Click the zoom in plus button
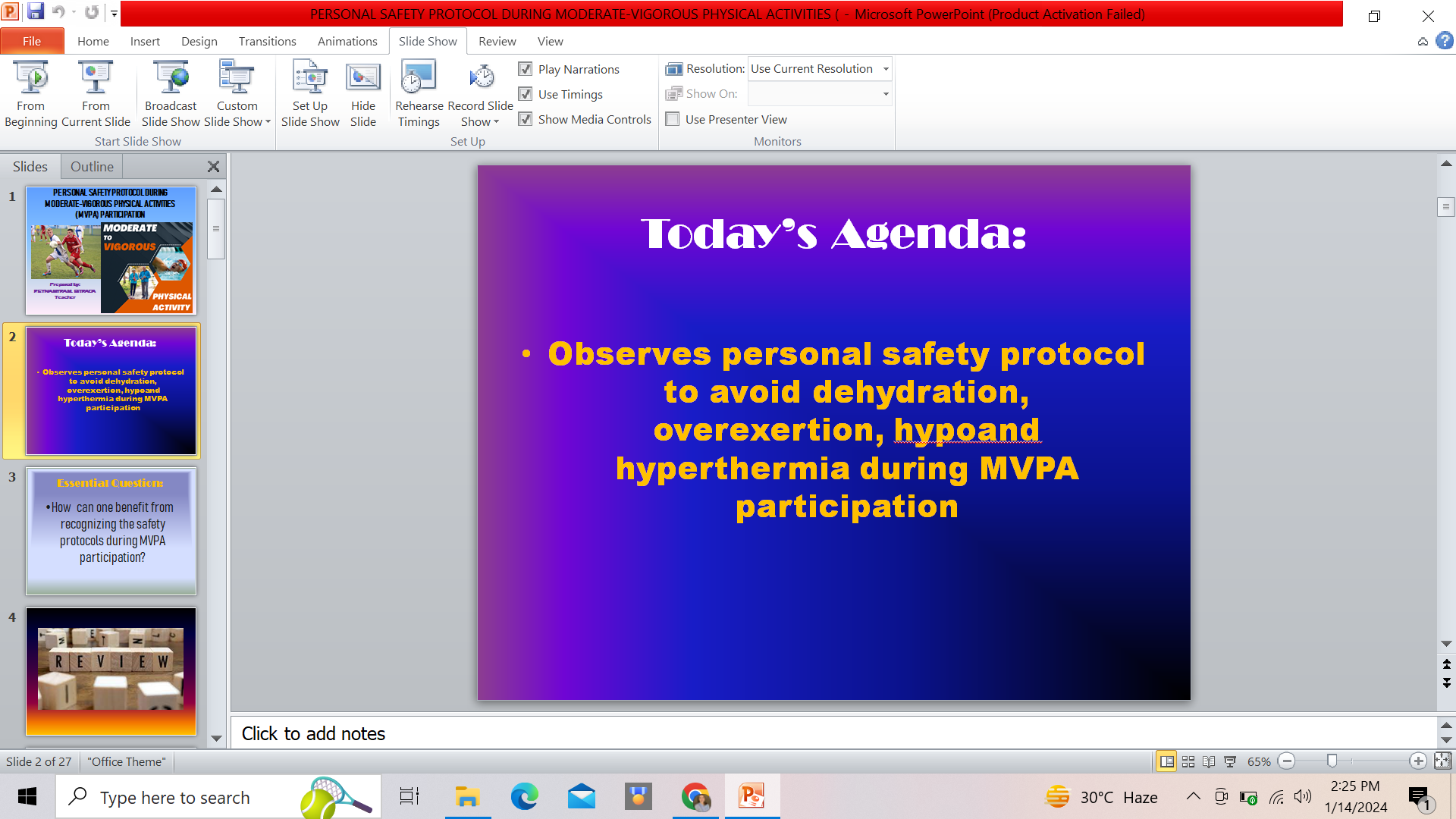Image resolution: width=1456 pixels, height=819 pixels. 1418,761
